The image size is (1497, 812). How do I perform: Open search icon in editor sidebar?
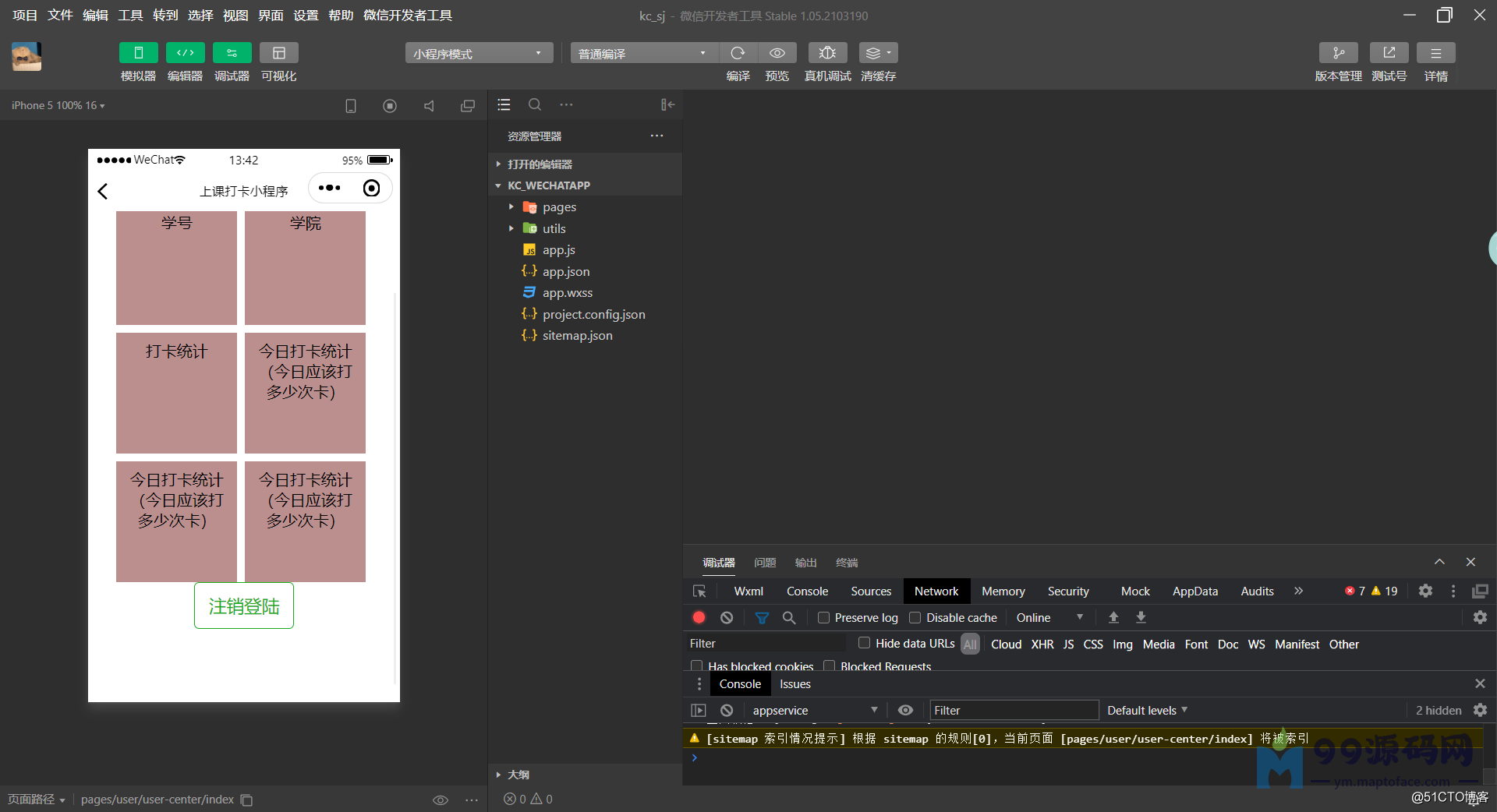(x=535, y=104)
